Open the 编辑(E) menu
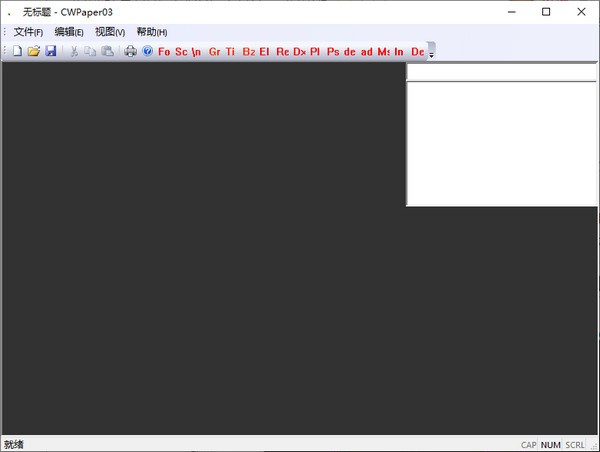Viewport: 600px width, 452px height. tap(69, 32)
